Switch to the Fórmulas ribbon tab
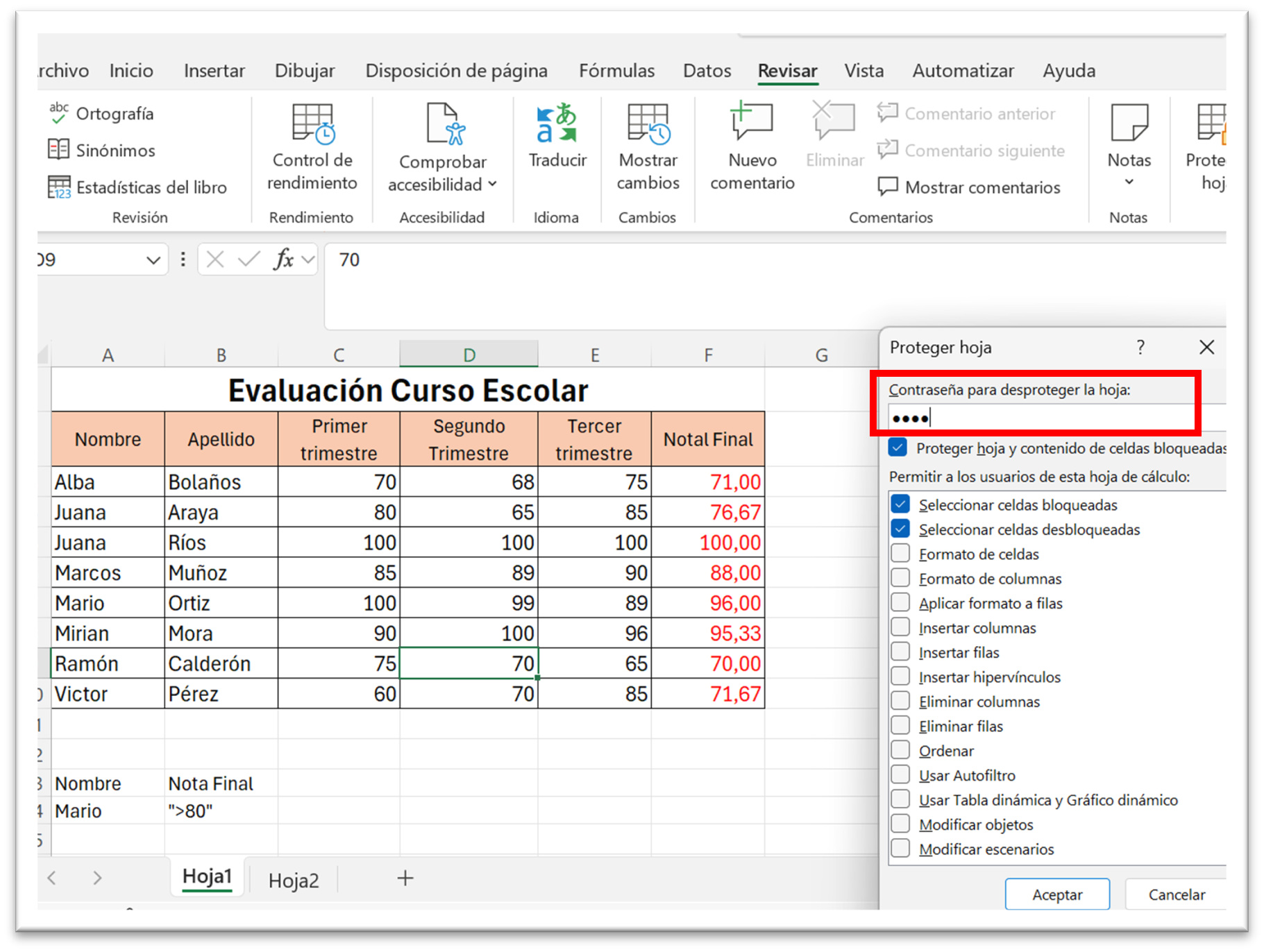Screen dimensions: 1264x952 click(x=616, y=71)
